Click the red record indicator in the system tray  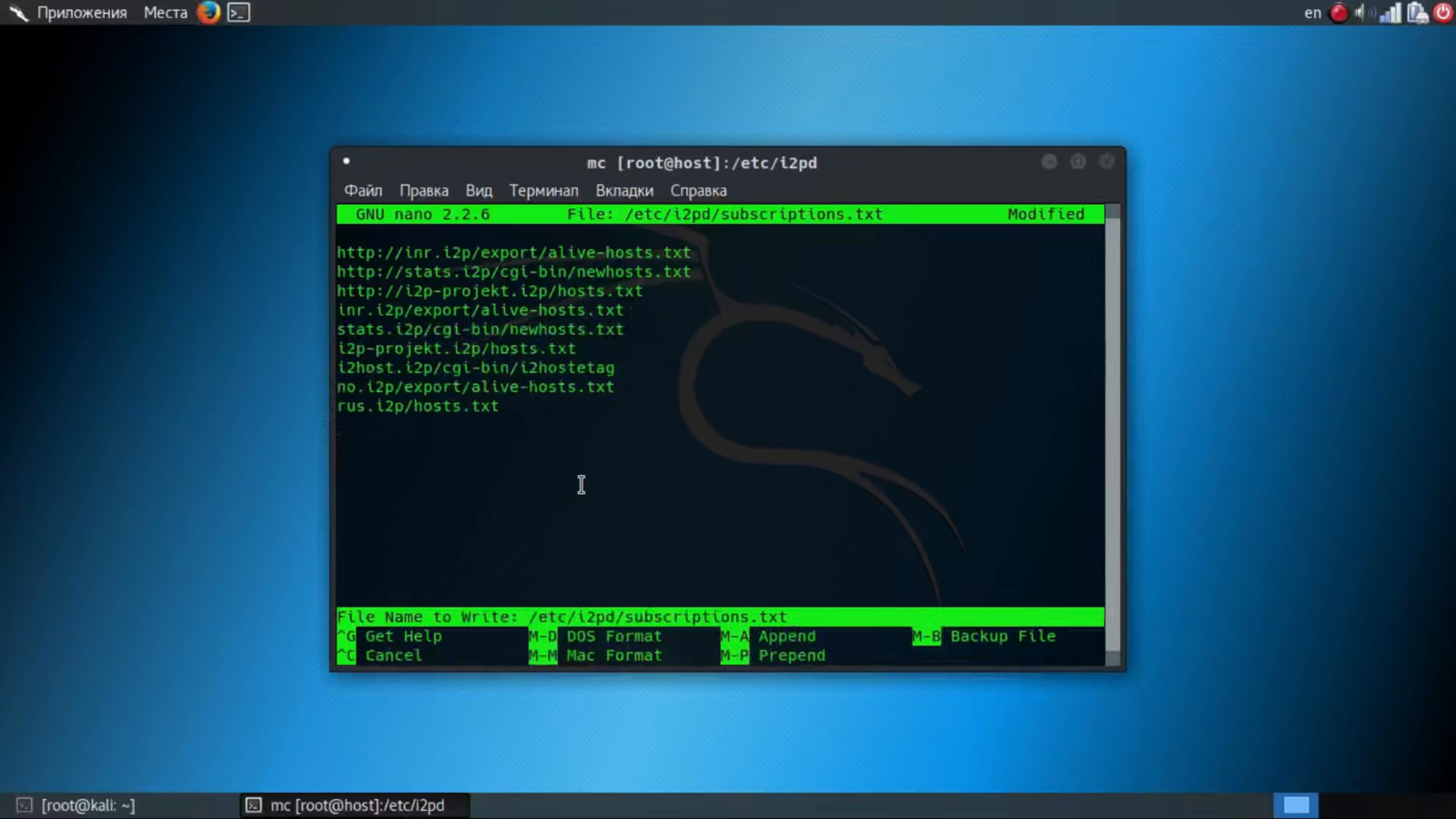coord(1339,13)
